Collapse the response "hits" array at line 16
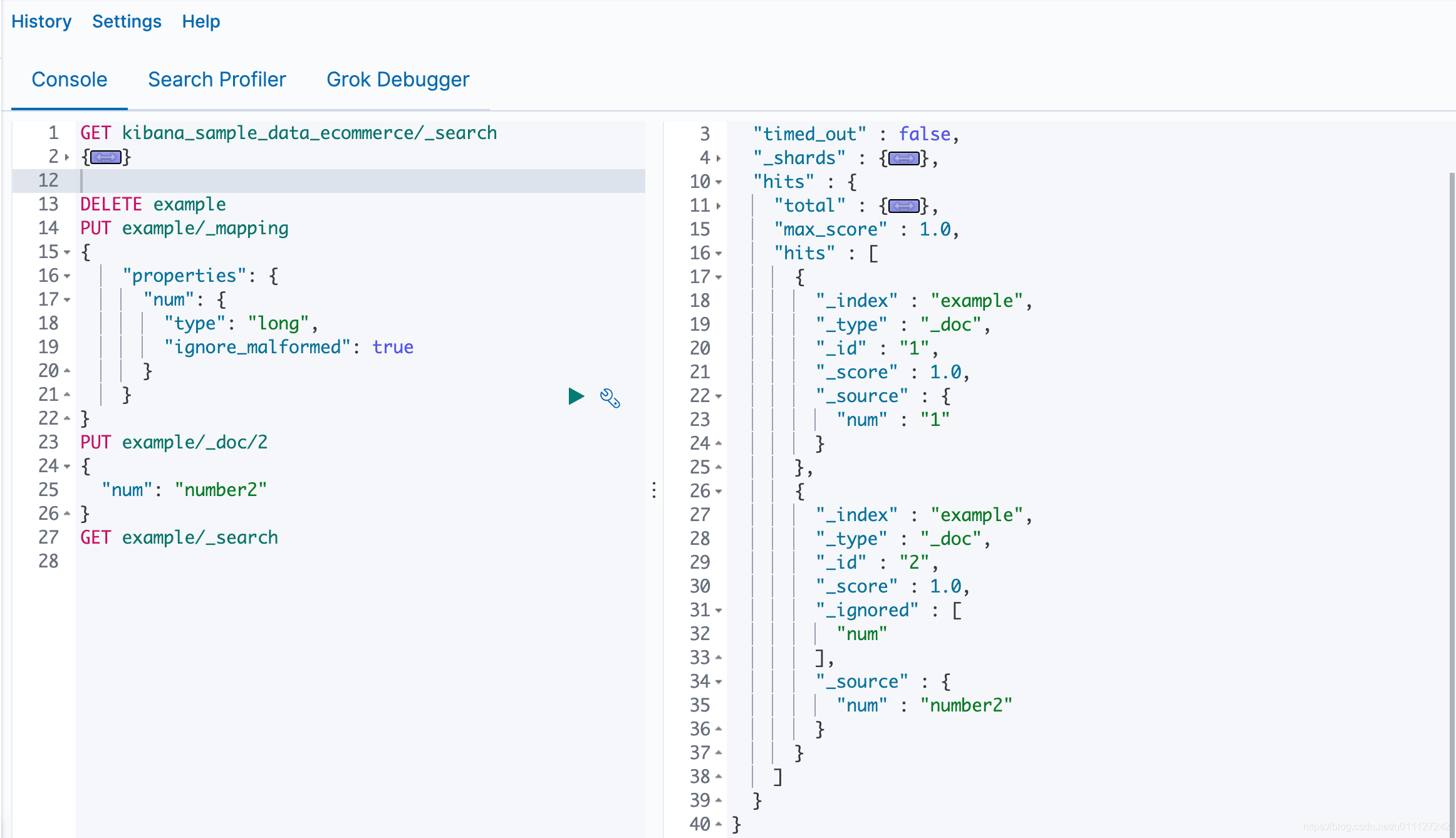Viewport: 1456px width, 838px height. tap(719, 254)
